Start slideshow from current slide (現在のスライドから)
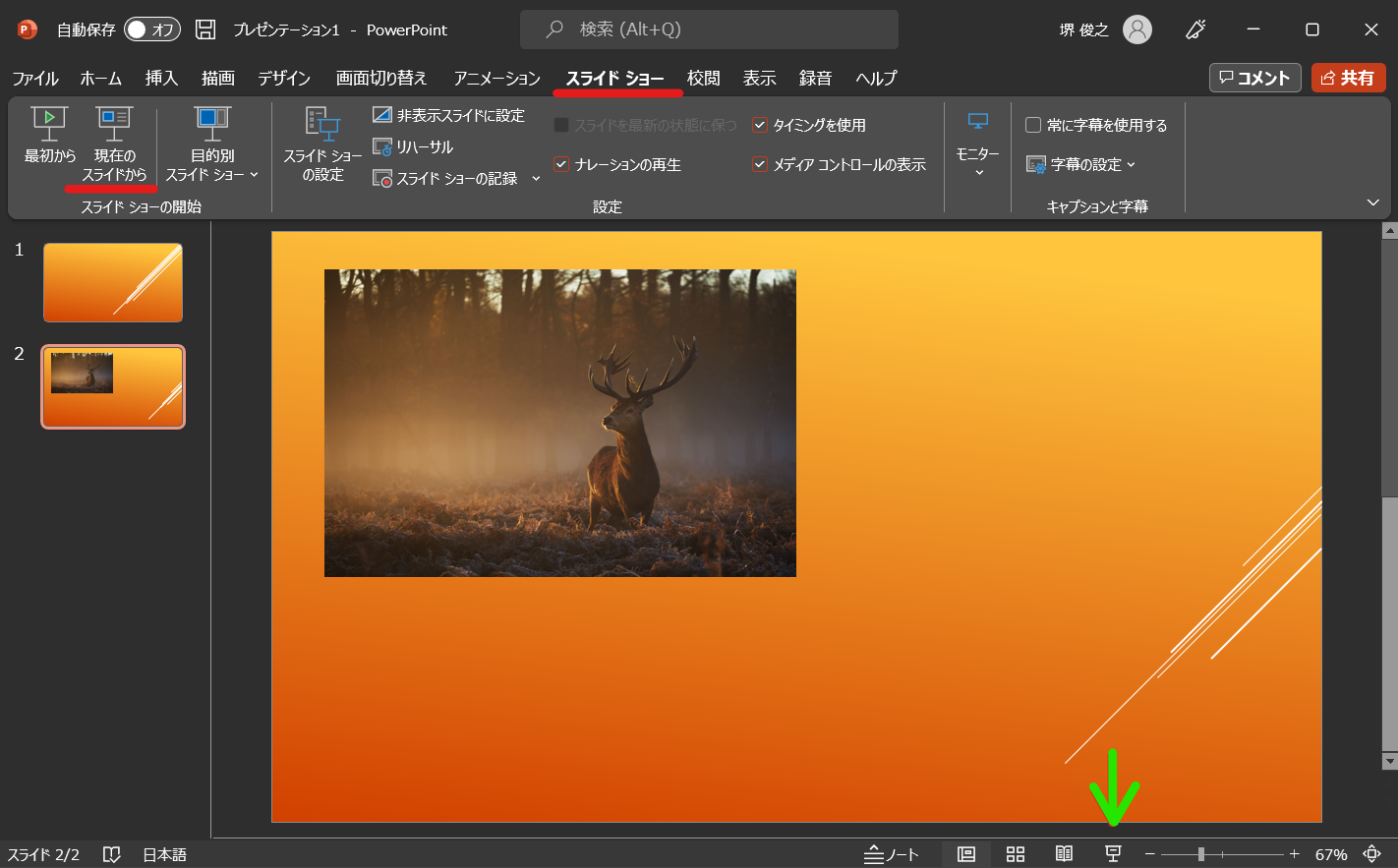The image size is (1398, 868). 114,145
